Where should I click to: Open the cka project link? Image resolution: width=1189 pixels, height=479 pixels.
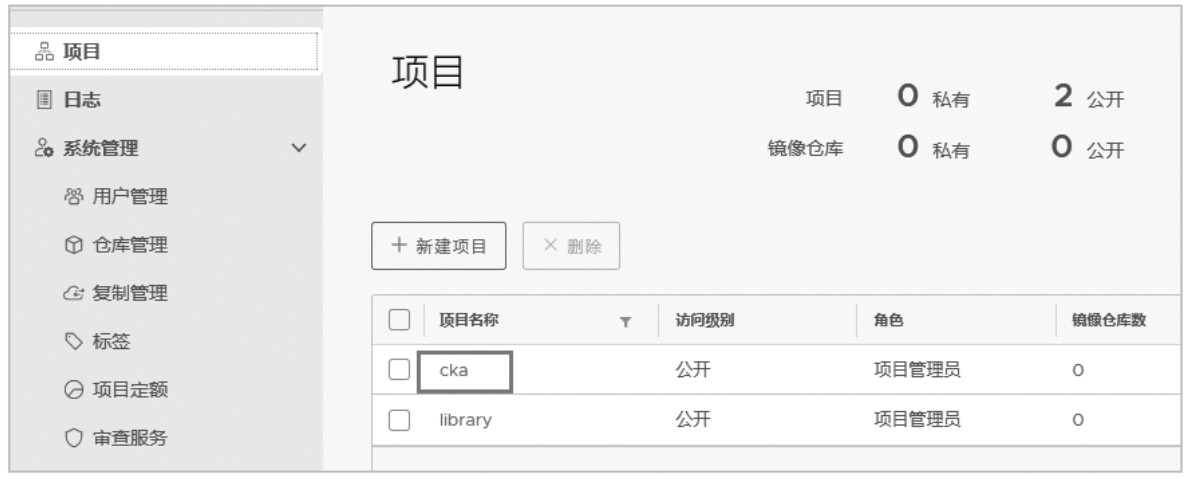pos(453,371)
